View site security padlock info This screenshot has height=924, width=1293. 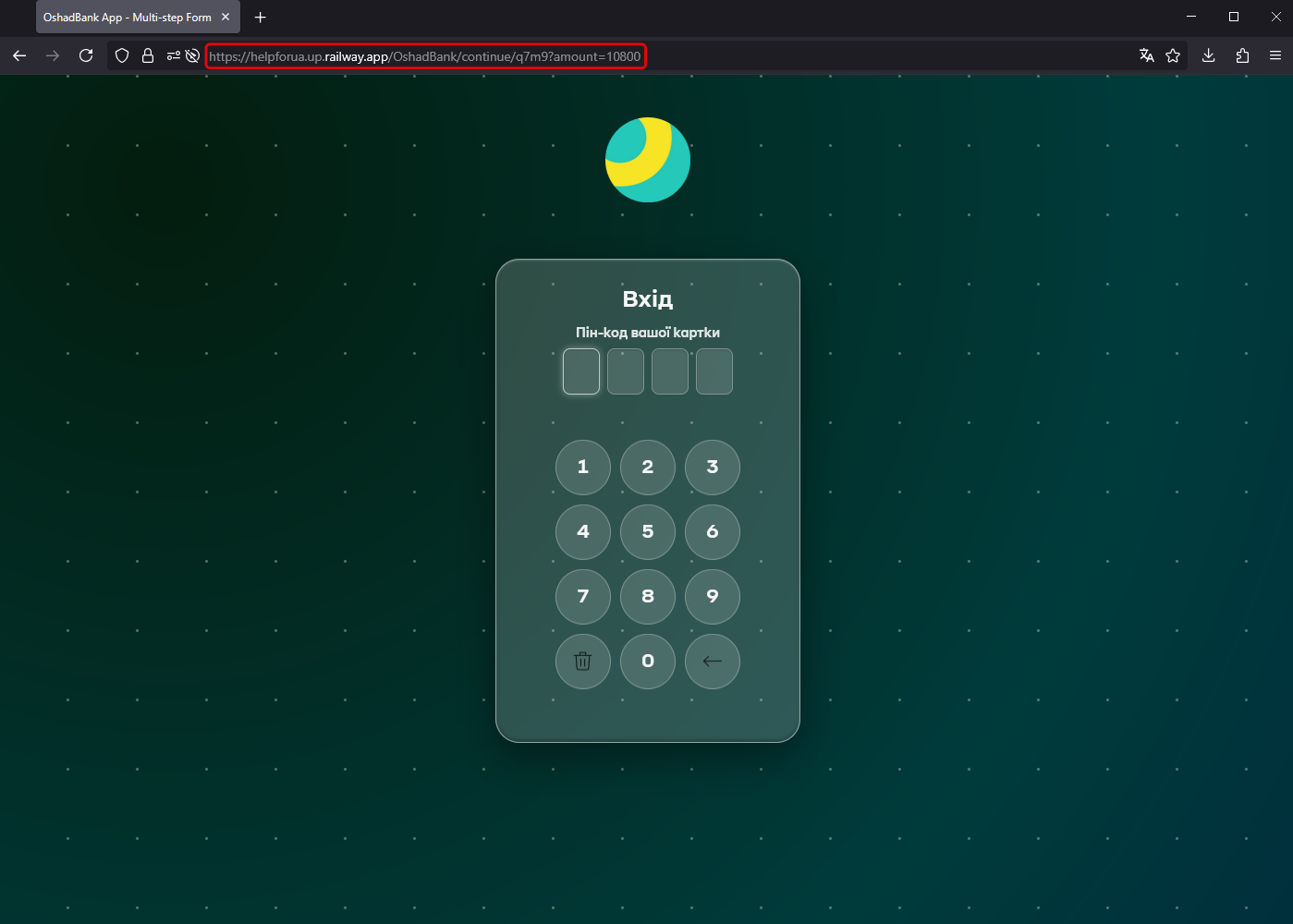click(x=147, y=55)
